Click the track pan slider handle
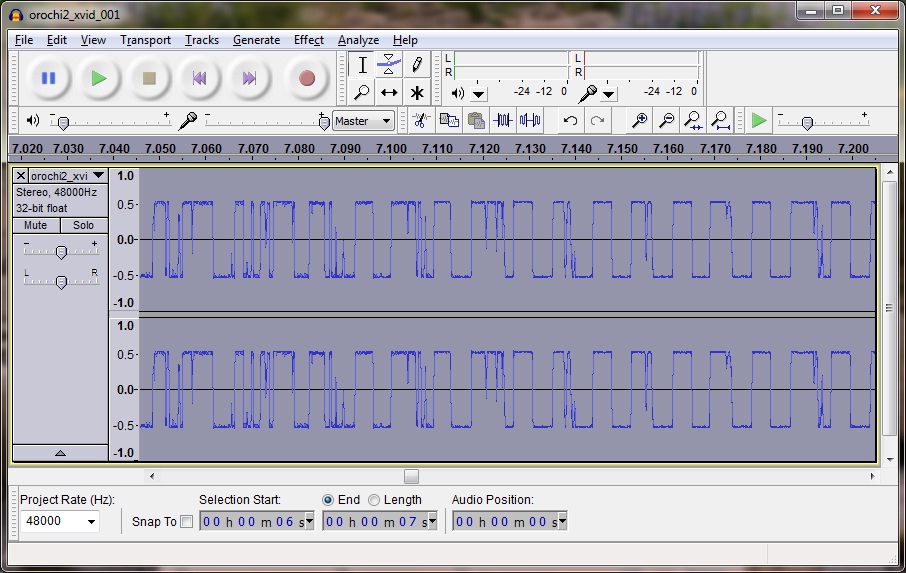 [x=61, y=281]
